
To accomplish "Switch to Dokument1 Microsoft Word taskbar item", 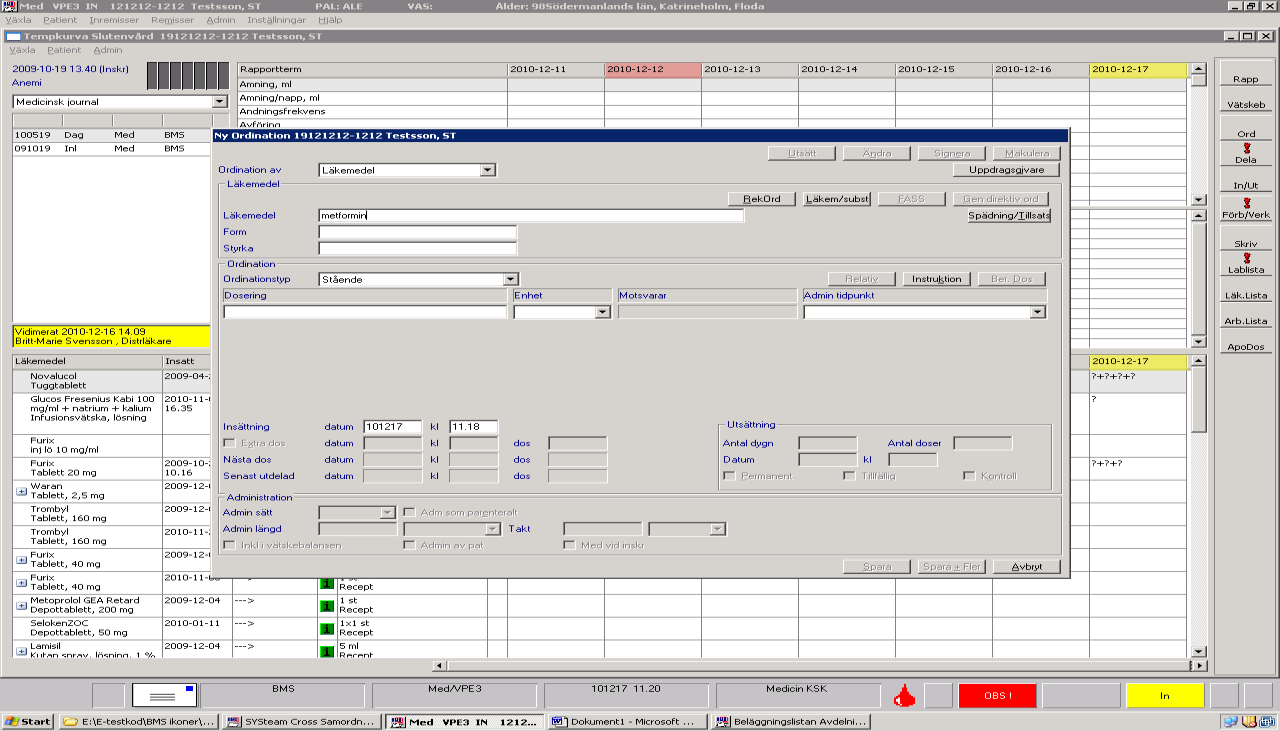I will [x=626, y=721].
